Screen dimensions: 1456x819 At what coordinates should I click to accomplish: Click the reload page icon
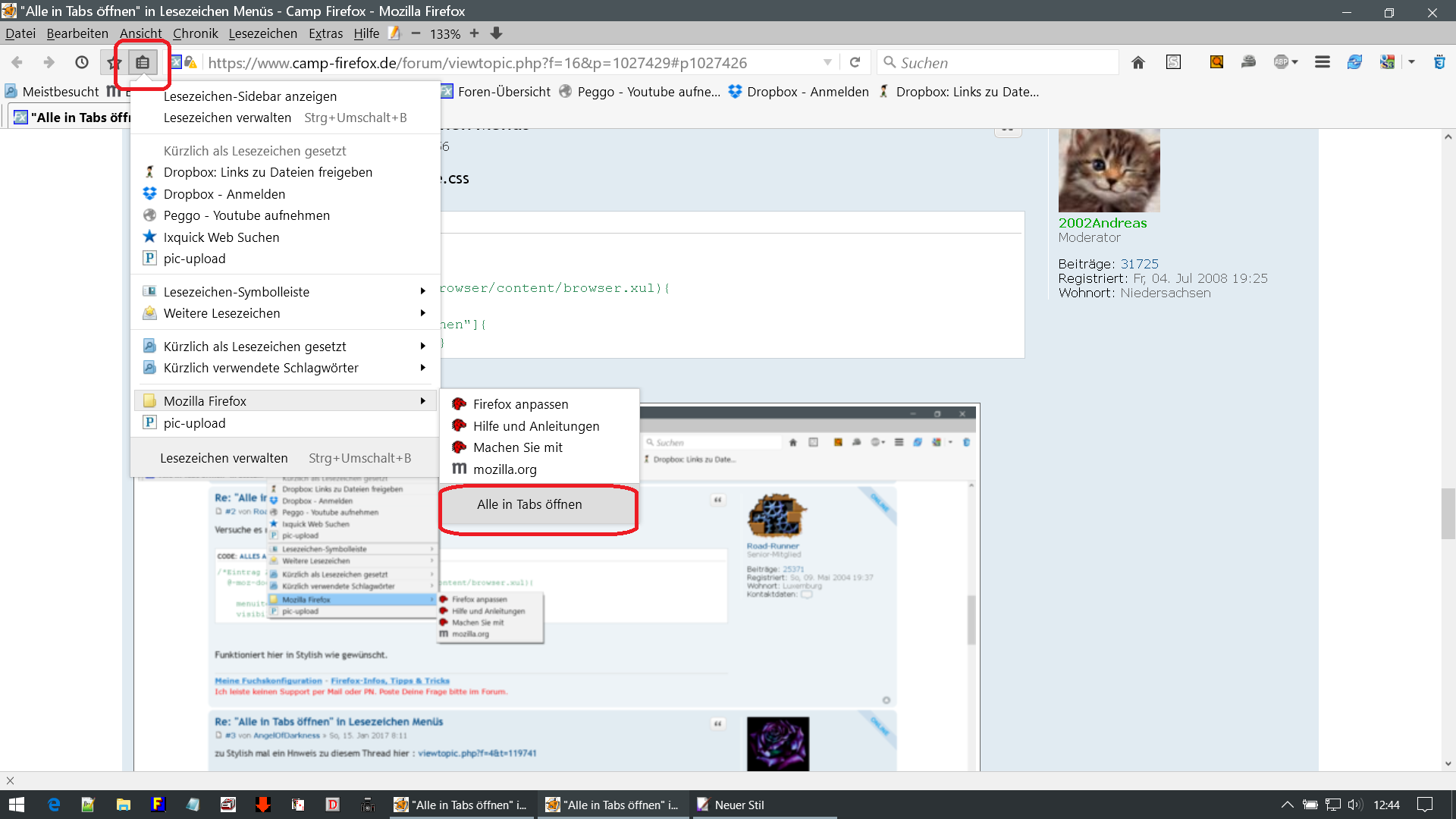pos(855,63)
